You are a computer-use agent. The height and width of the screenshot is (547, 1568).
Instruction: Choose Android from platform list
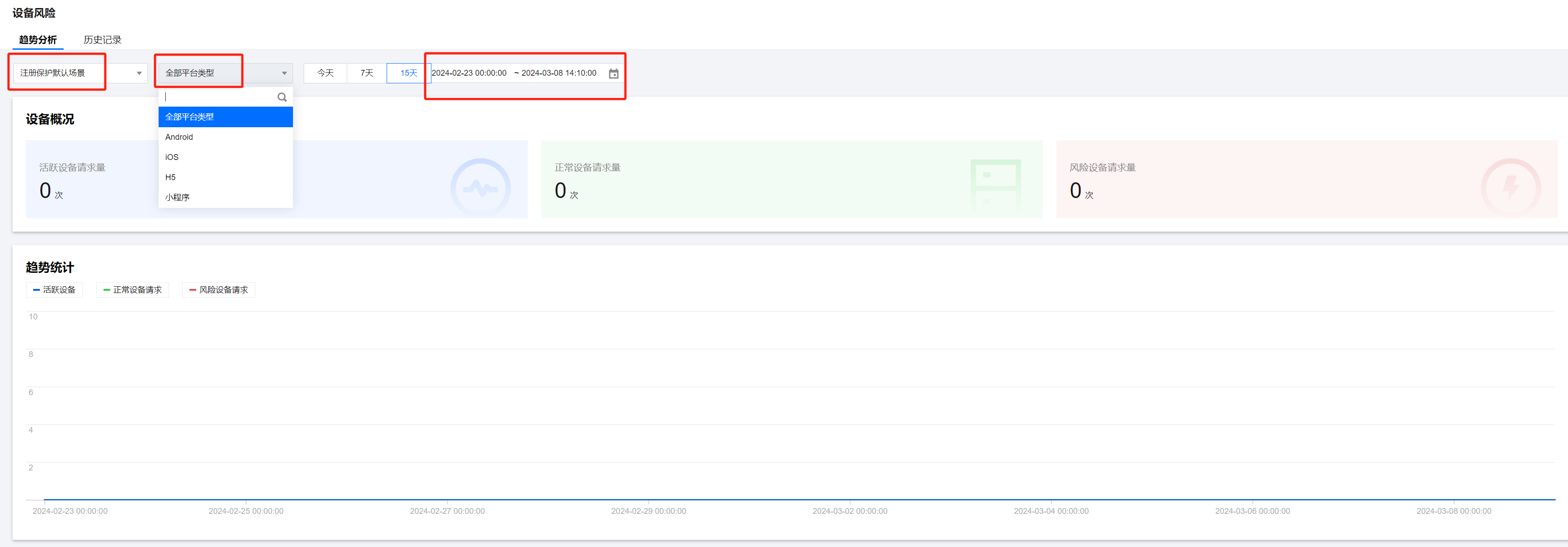pos(179,137)
